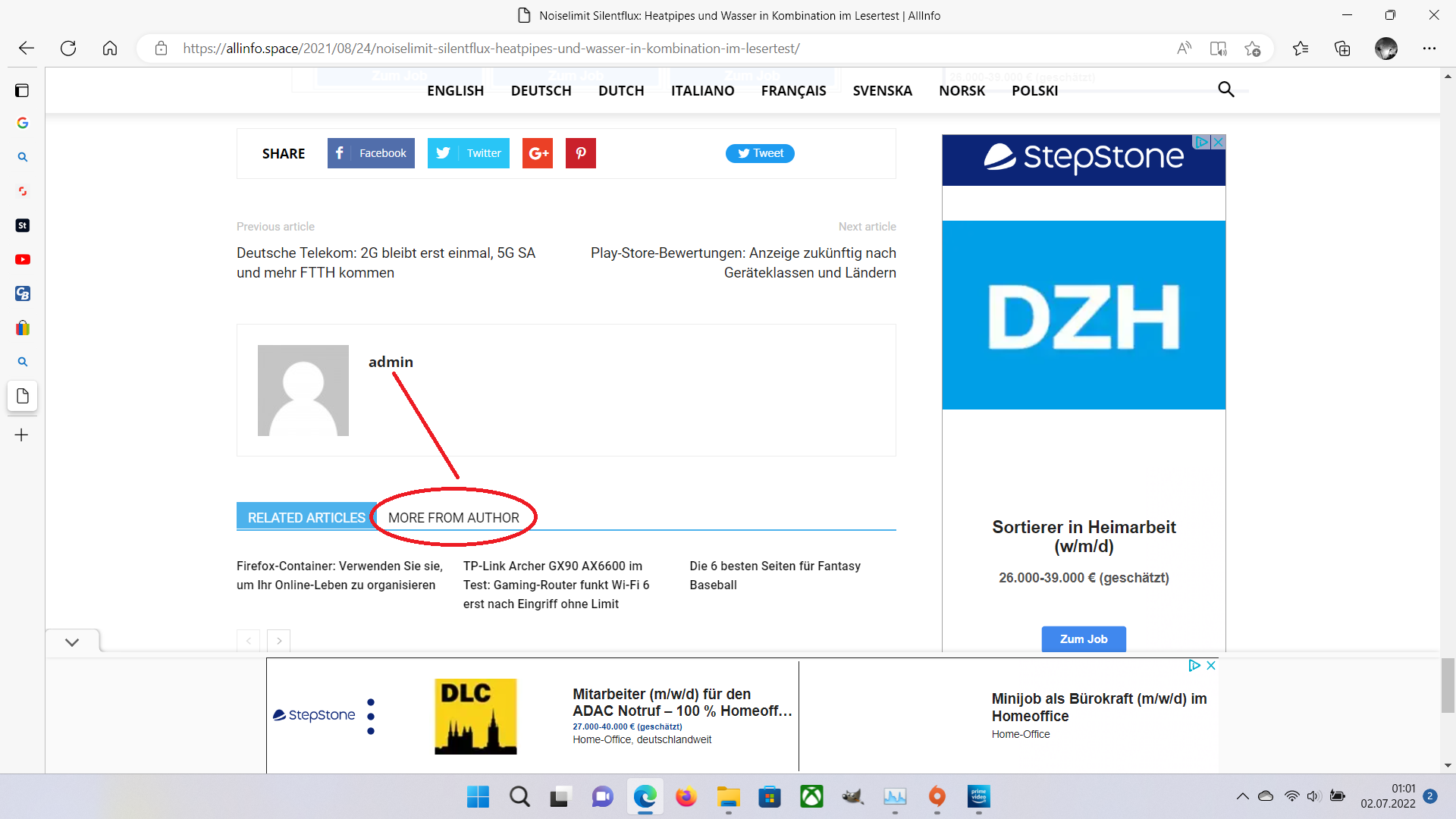Toggle vertical tabs pane button
Image resolution: width=1456 pixels, height=819 pixels.
pyautogui.click(x=22, y=91)
